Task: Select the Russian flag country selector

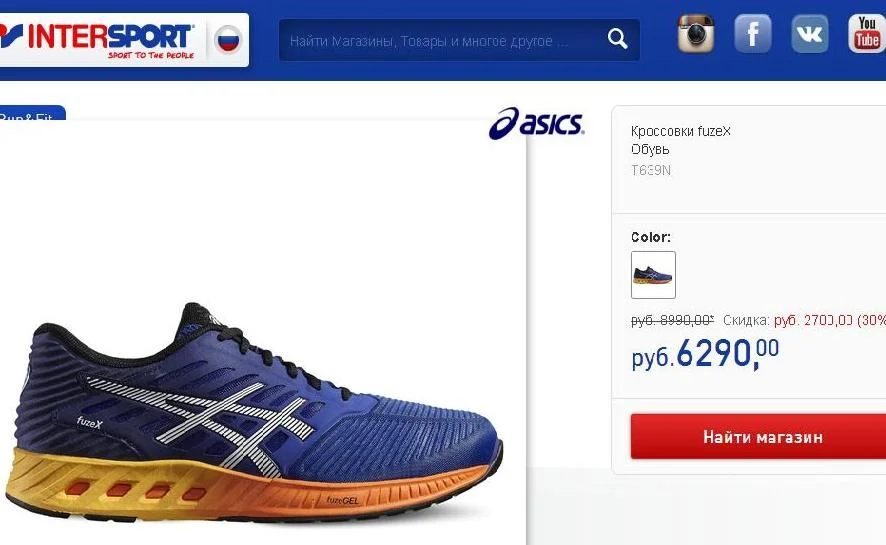Action: [228, 40]
